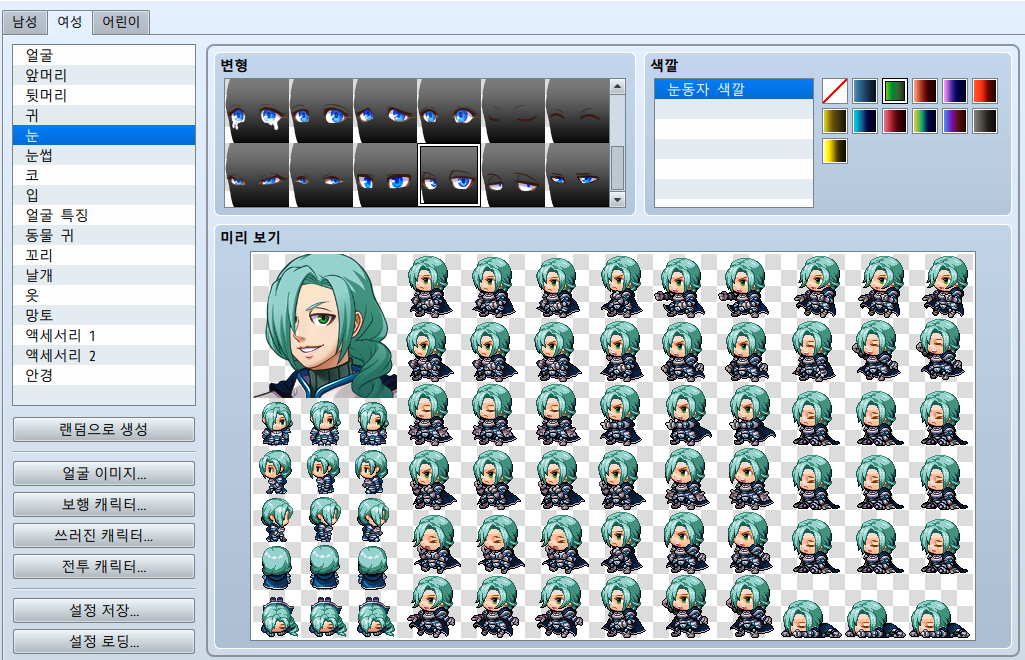
Task: Click the variation list scroll down arrow
Action: coord(617,200)
